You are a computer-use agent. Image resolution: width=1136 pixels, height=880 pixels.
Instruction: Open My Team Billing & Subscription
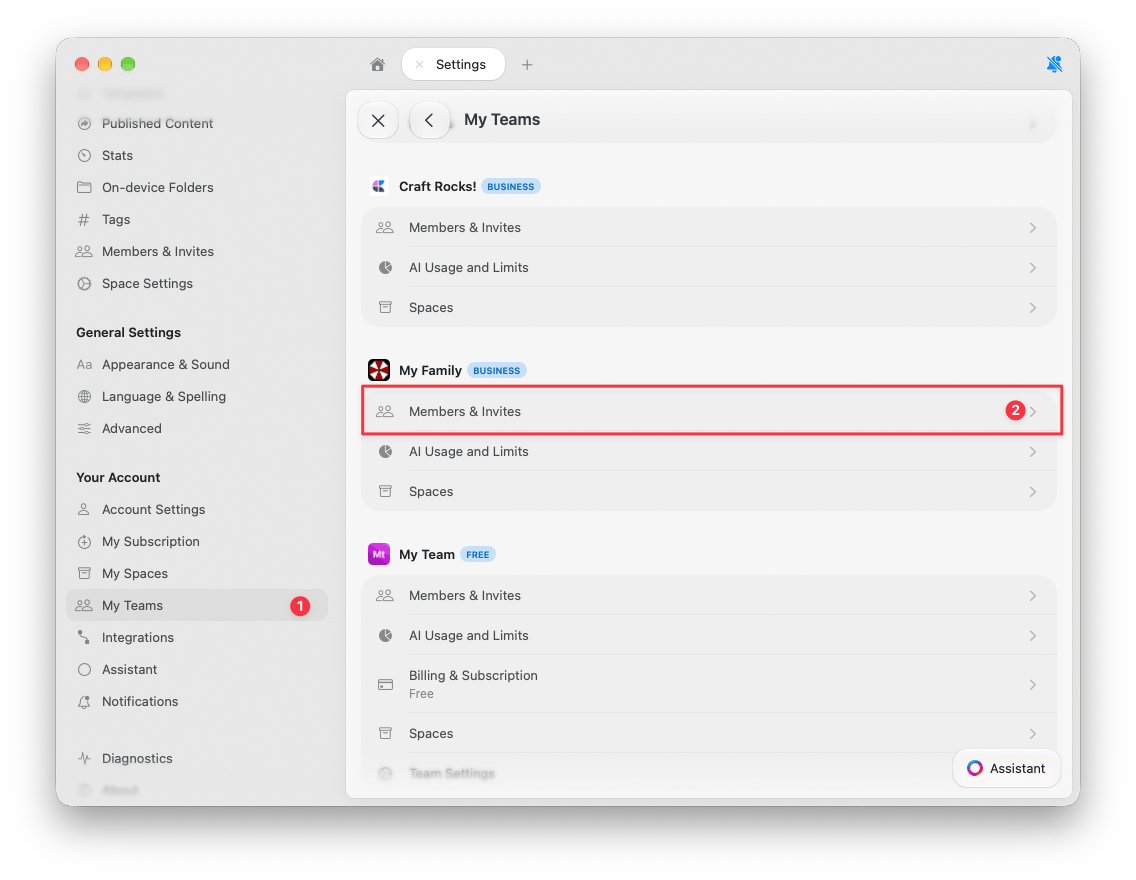709,684
